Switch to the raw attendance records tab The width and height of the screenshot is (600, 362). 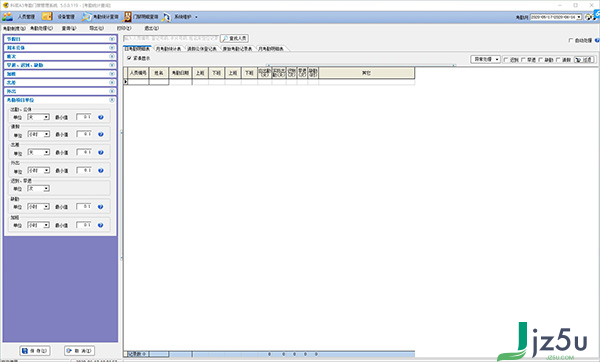tap(238, 49)
